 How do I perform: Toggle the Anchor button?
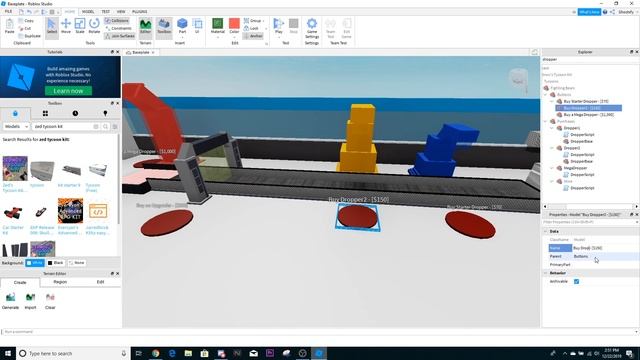[x=253, y=36]
